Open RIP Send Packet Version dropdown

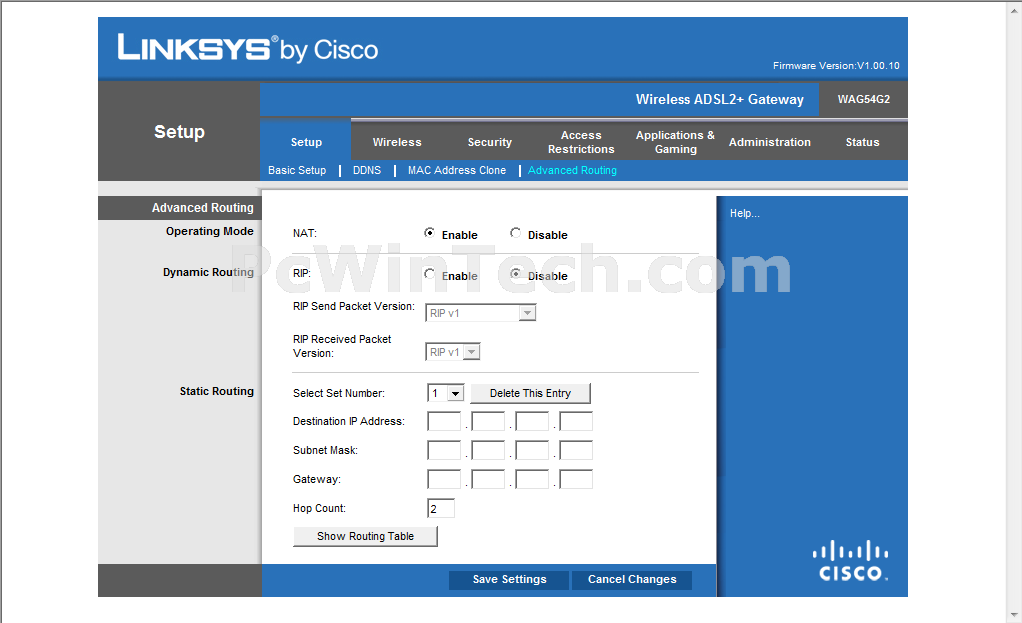tap(480, 313)
